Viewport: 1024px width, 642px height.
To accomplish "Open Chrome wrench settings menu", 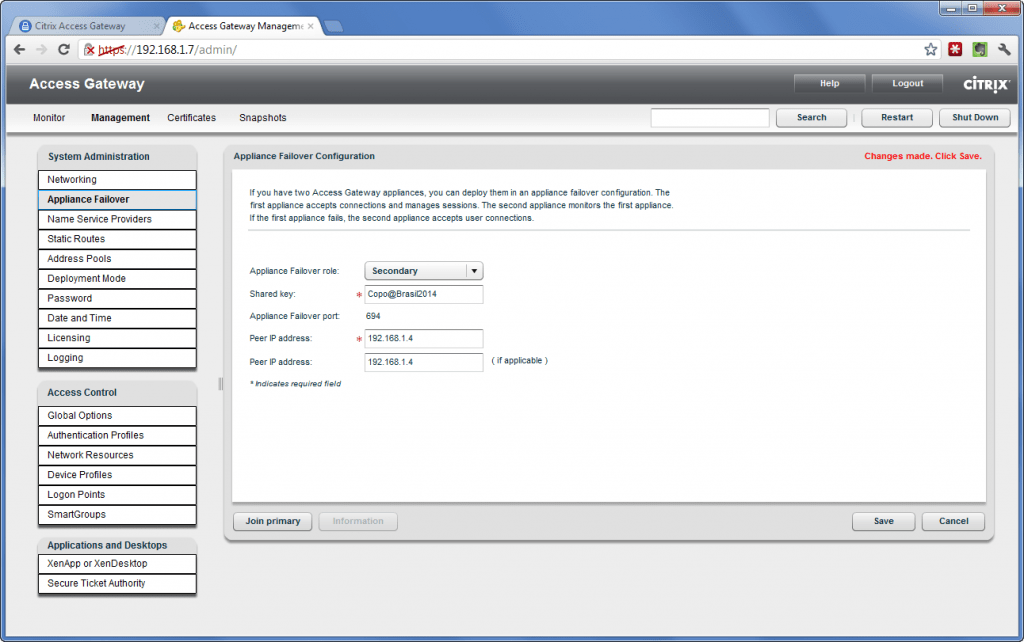I will coord(1004,50).
